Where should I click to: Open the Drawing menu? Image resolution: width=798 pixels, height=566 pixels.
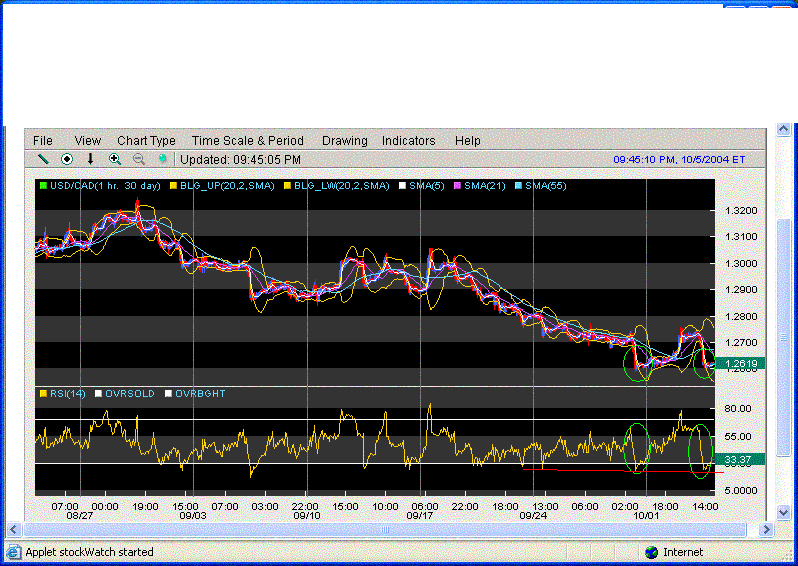[344, 141]
